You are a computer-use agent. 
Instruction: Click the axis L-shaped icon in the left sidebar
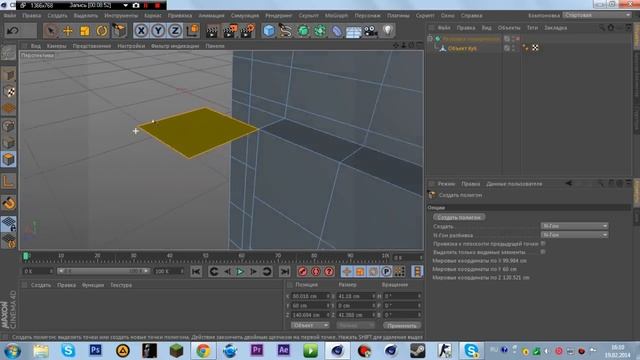(x=9, y=181)
